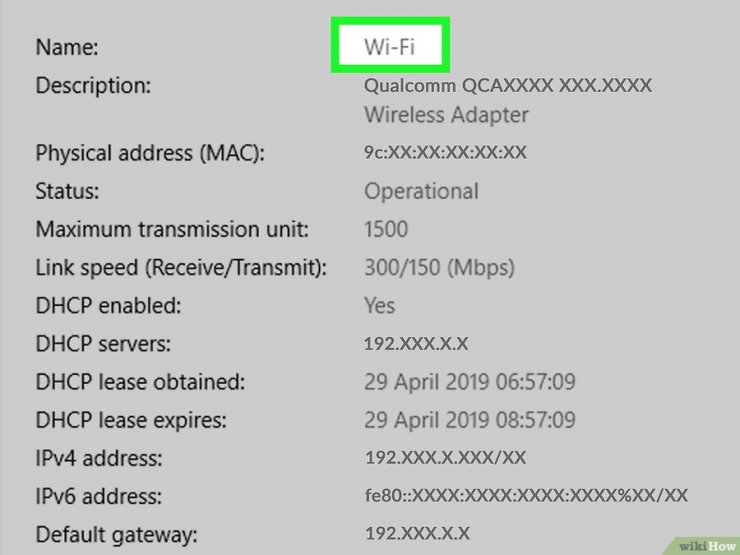Click the wikiHow watermark logo
Screen dimensions: 740x555
tap(707, 546)
